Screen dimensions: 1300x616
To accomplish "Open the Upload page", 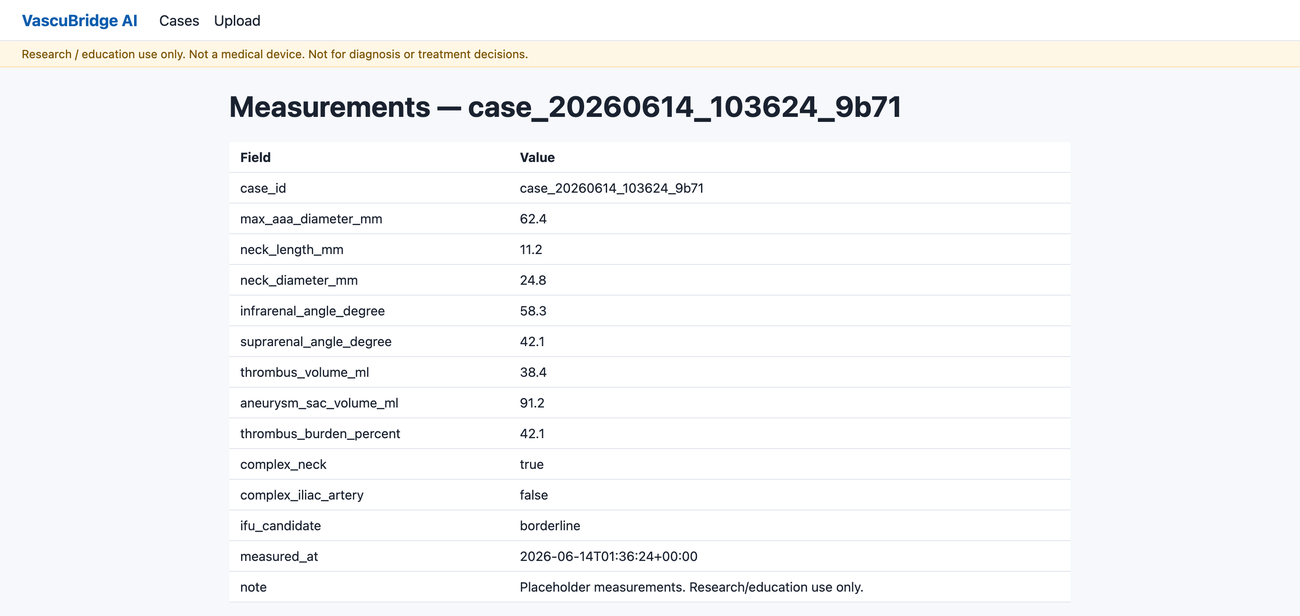I will (237, 20).
